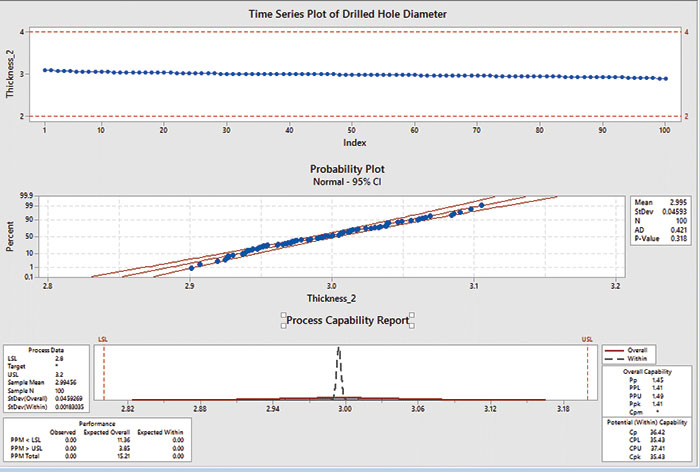
Task: Select the AD 0.421 statistic
Action: tap(661, 230)
